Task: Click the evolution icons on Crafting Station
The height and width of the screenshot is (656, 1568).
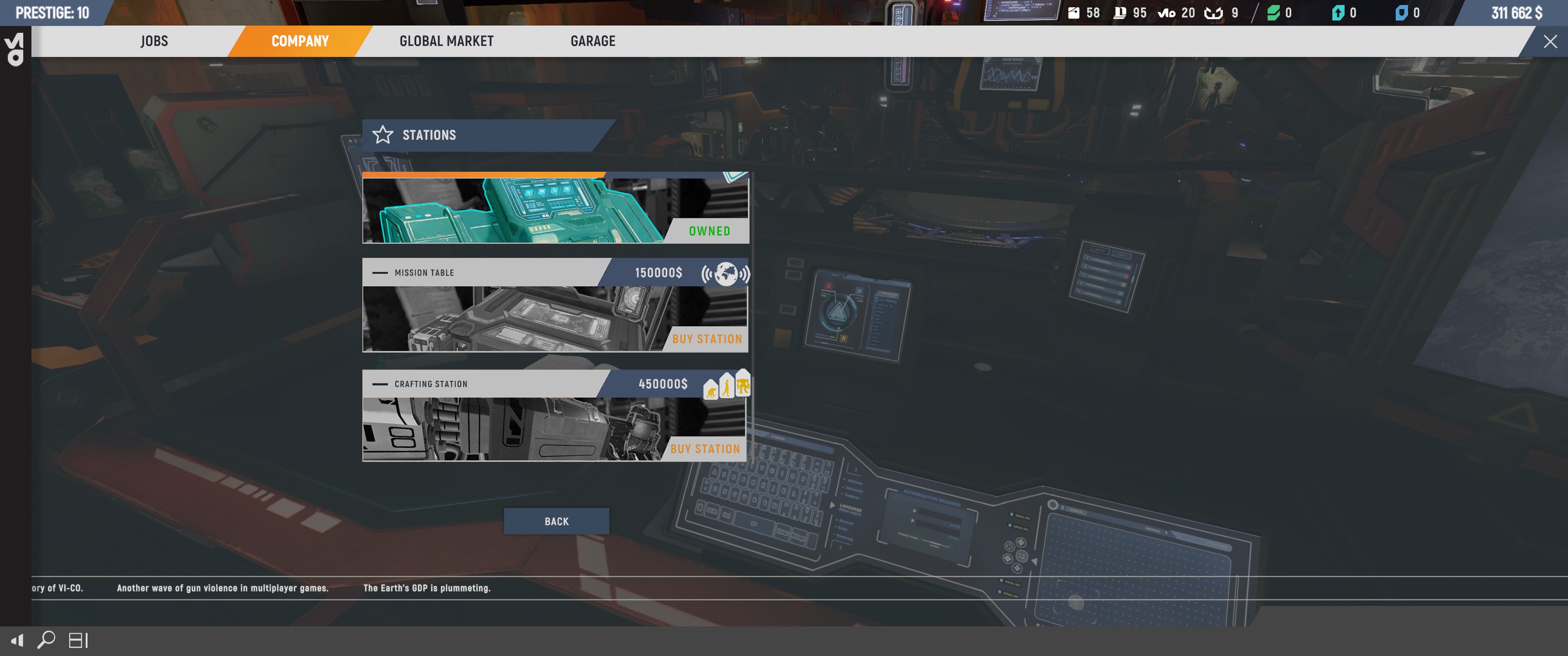Action: pyautogui.click(x=726, y=385)
